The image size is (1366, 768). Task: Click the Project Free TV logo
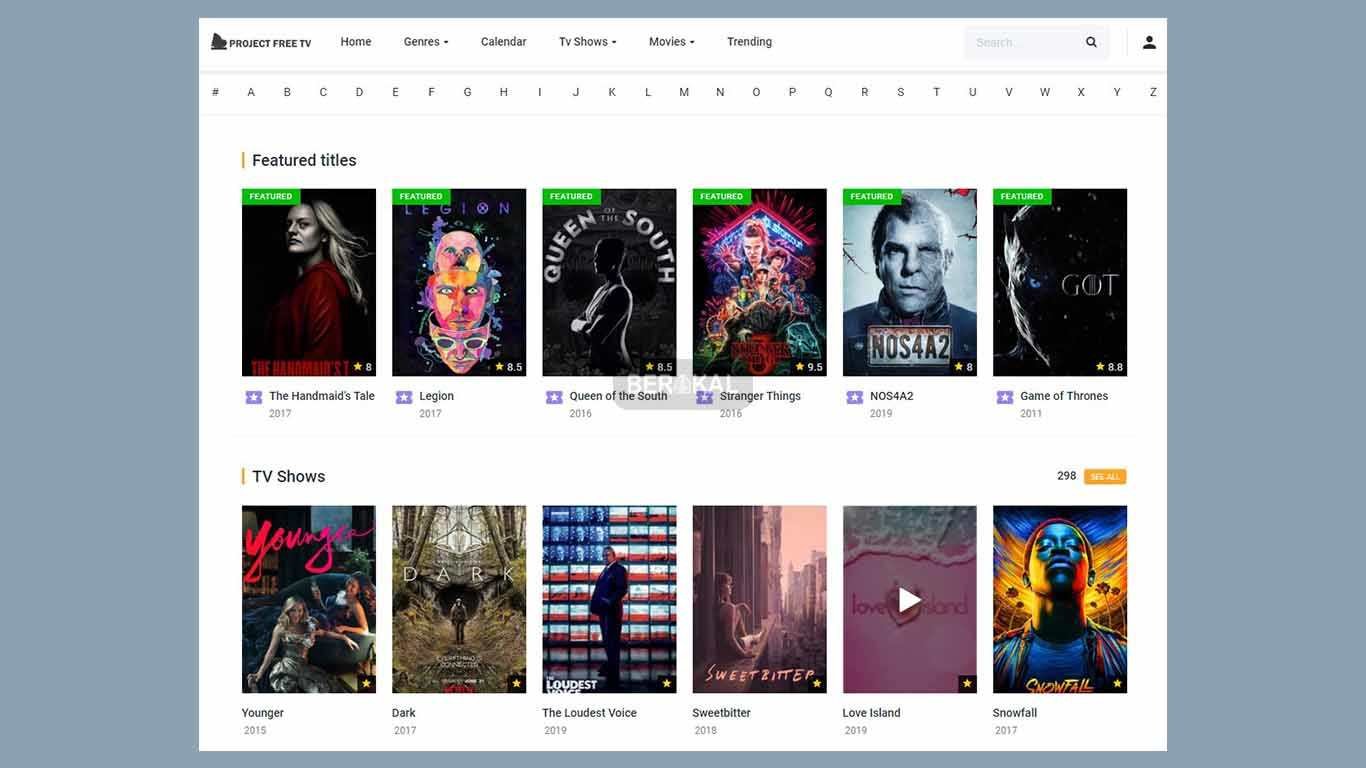[x=261, y=42]
